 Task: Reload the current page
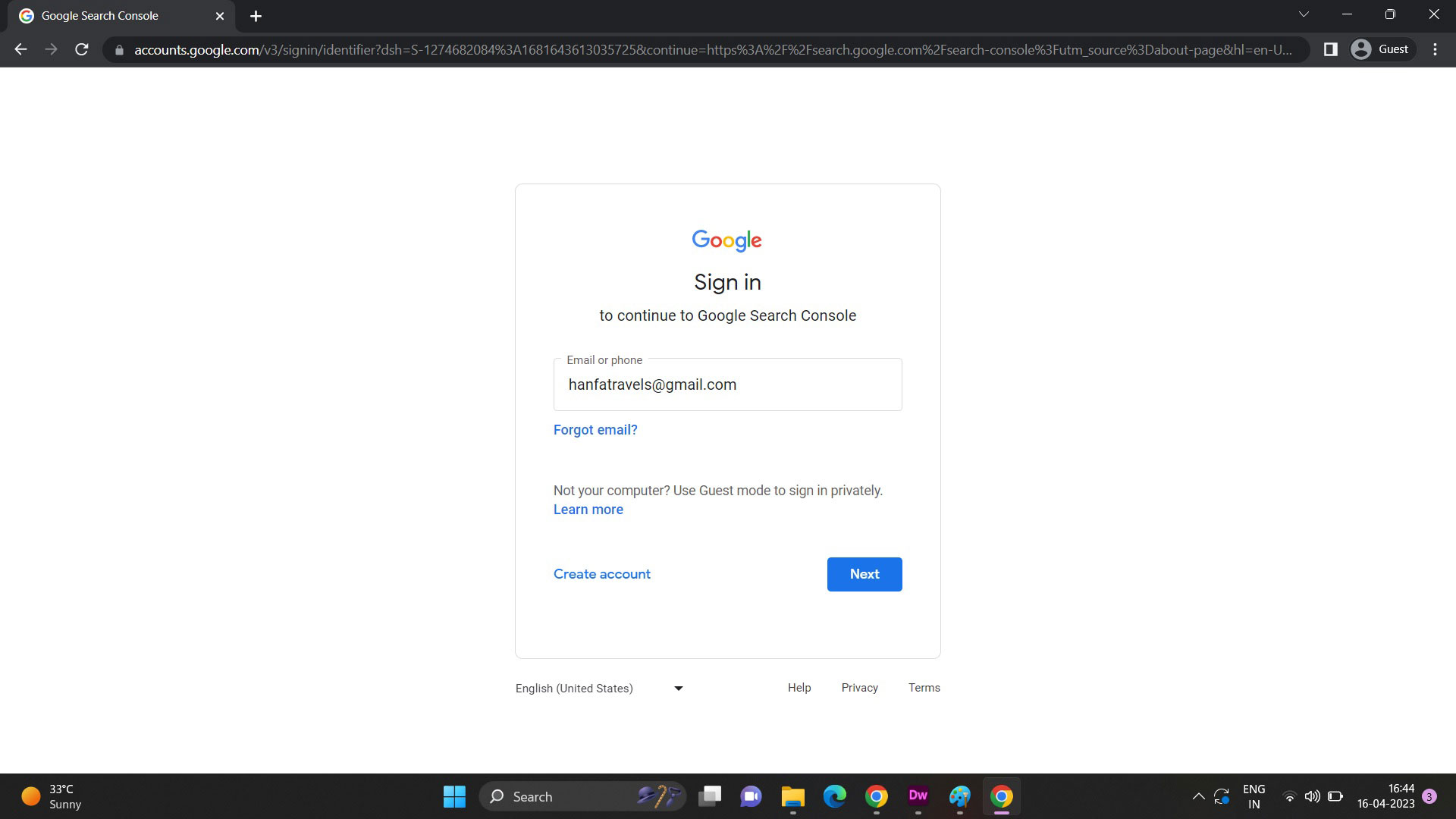click(82, 49)
